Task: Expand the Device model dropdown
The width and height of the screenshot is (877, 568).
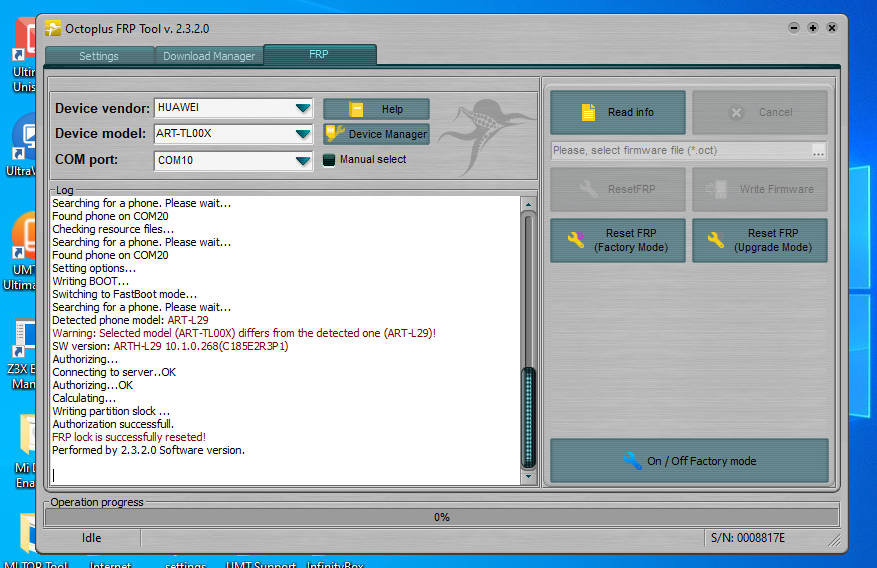Action: click(x=303, y=134)
